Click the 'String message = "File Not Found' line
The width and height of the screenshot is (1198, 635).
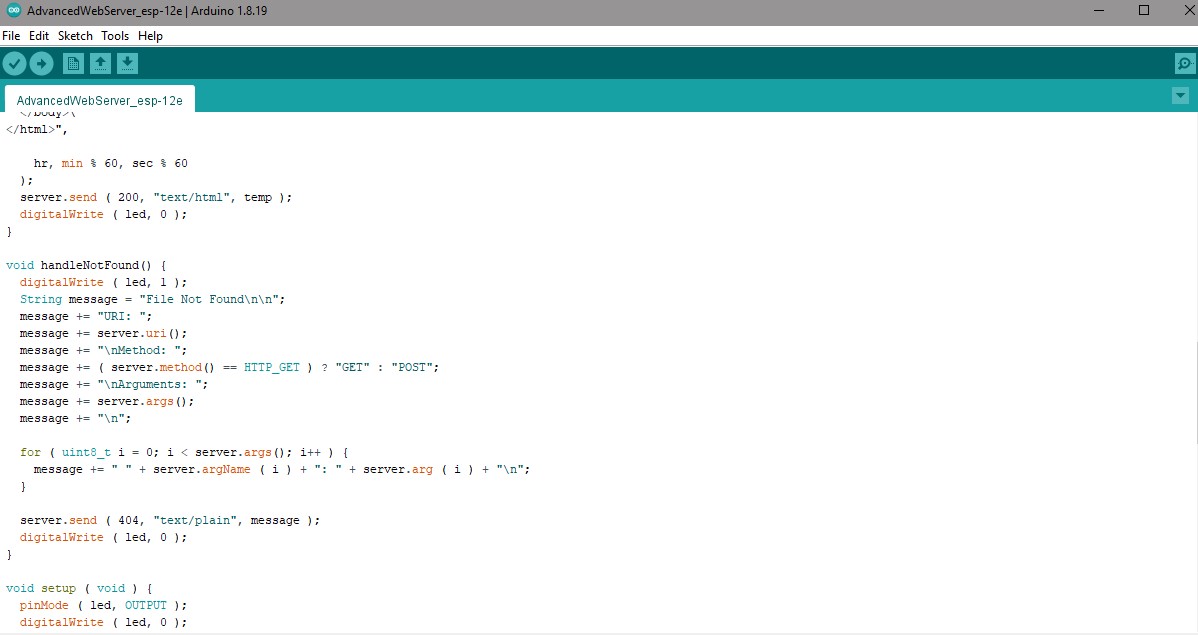(152, 300)
